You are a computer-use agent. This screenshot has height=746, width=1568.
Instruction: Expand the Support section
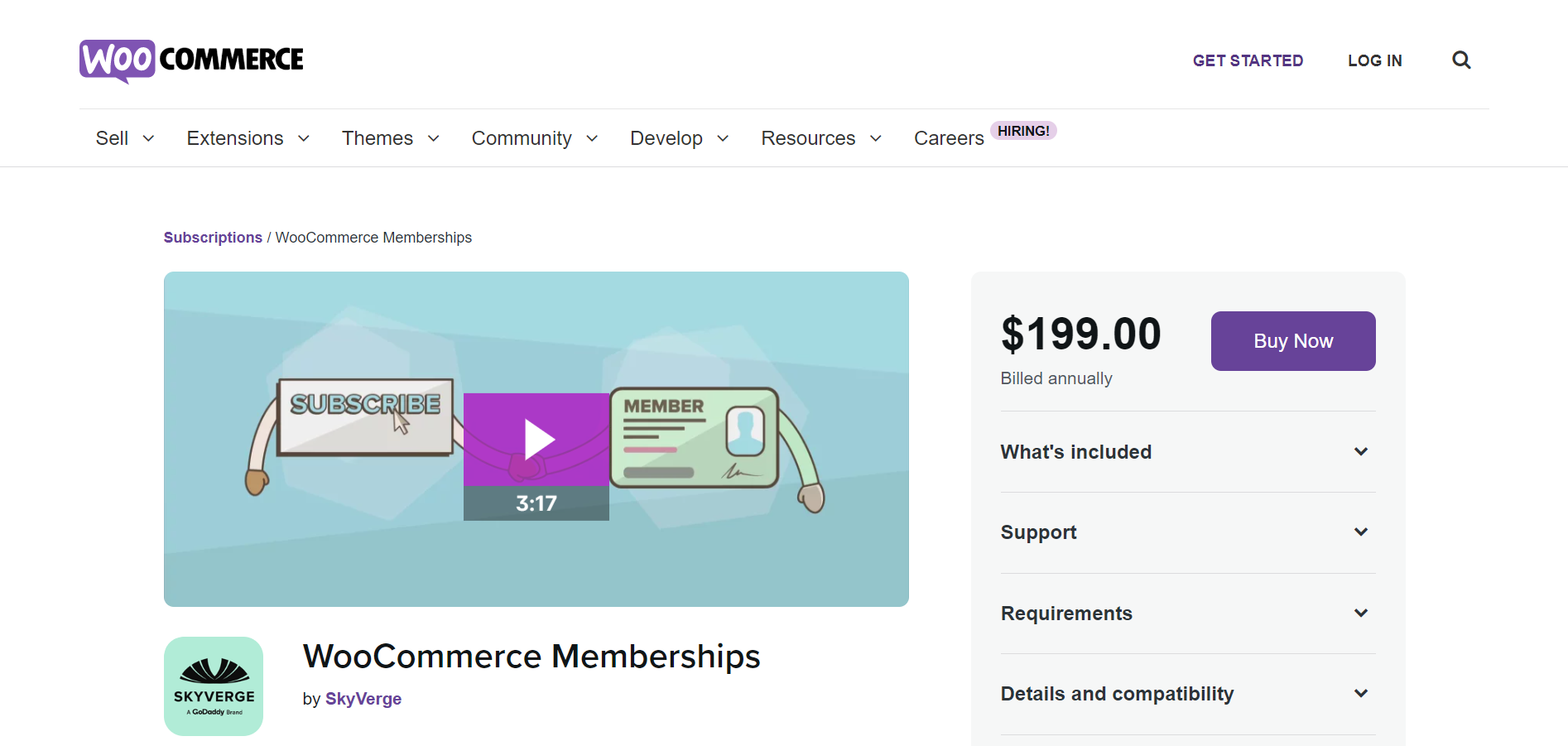(1186, 532)
